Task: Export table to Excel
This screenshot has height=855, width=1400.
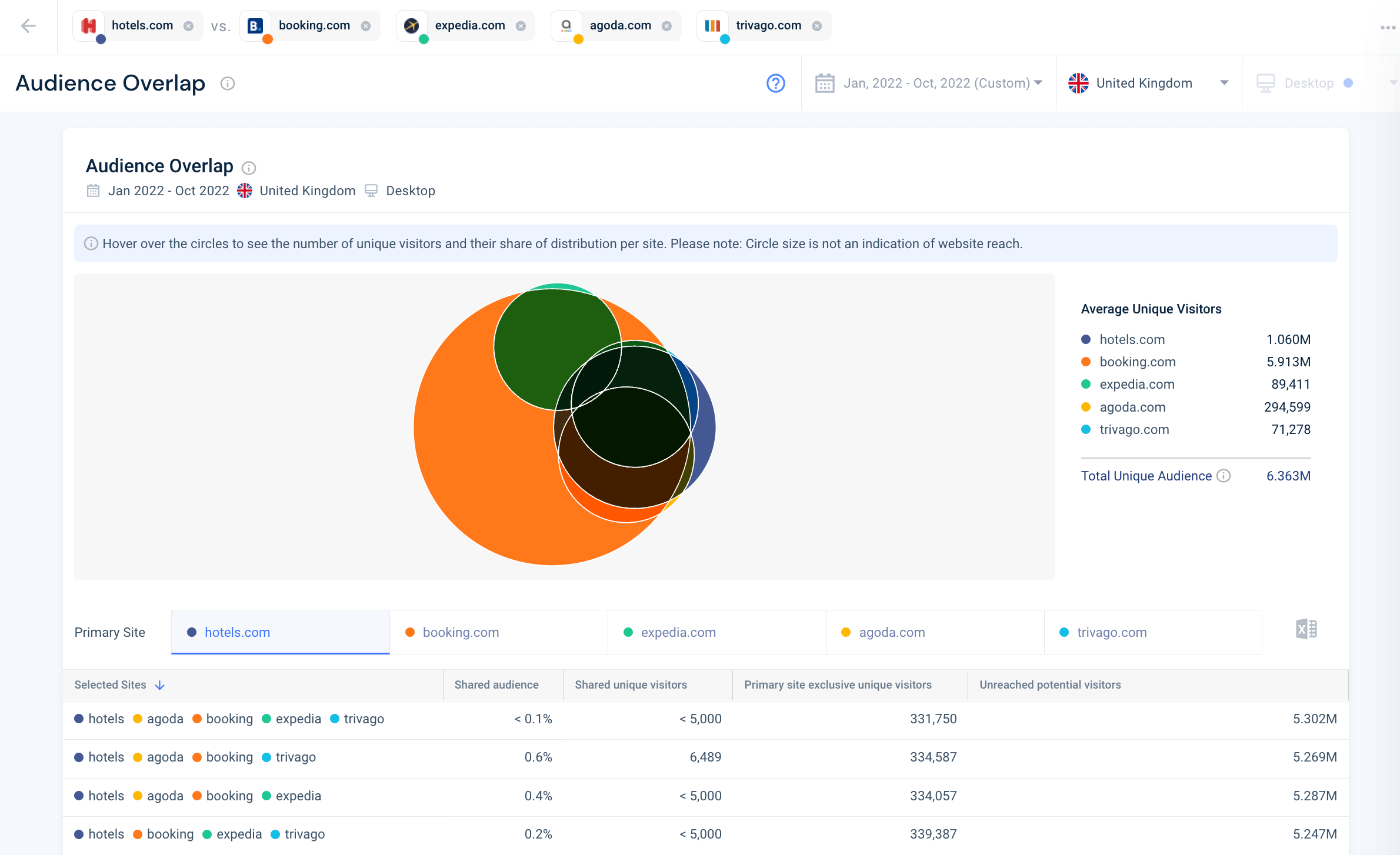Action: pyautogui.click(x=1306, y=629)
